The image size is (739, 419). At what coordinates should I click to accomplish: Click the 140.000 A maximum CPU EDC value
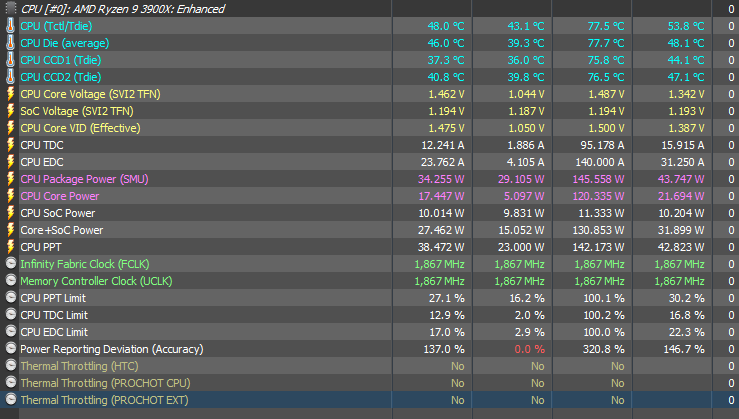pyautogui.click(x=600, y=162)
